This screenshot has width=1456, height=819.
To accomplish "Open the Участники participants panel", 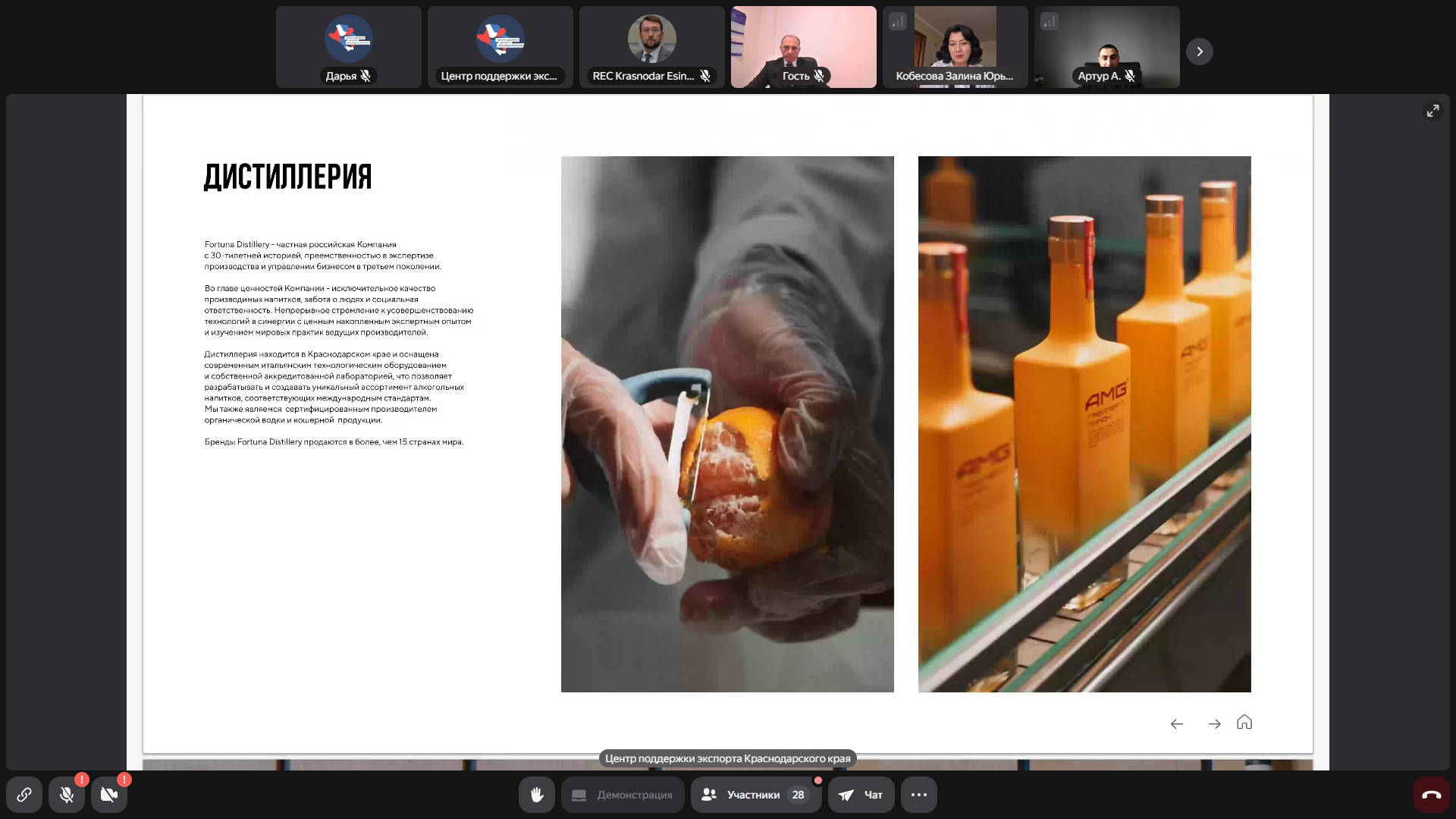I will tap(755, 795).
